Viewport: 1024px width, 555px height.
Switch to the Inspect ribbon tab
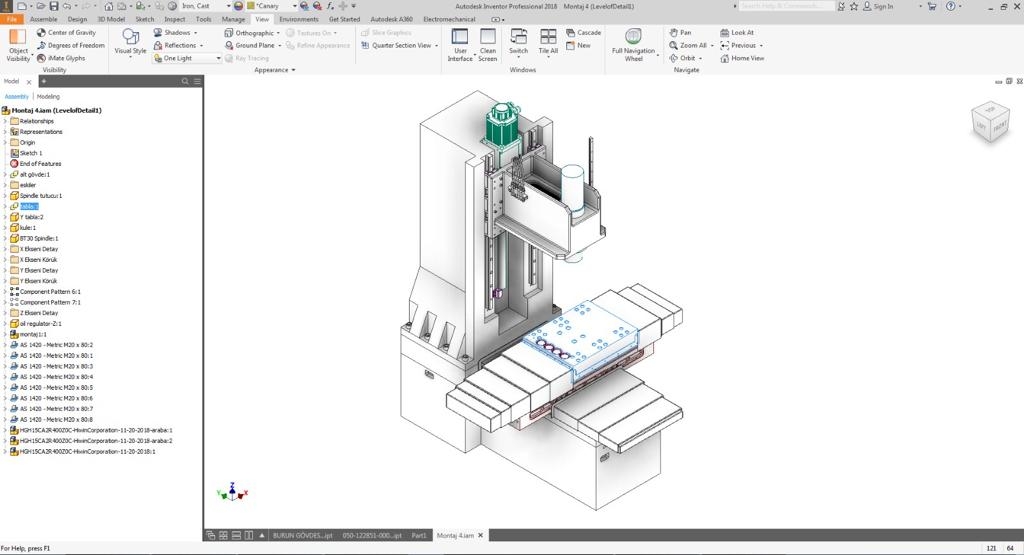click(x=174, y=19)
